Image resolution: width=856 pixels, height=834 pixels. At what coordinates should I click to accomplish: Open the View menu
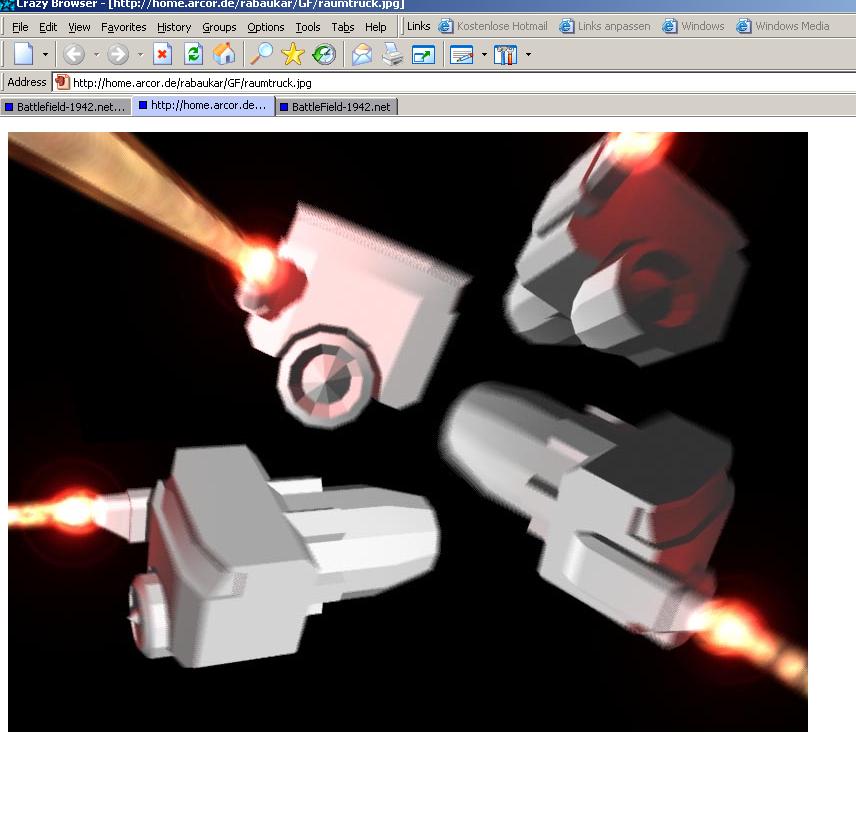click(79, 27)
